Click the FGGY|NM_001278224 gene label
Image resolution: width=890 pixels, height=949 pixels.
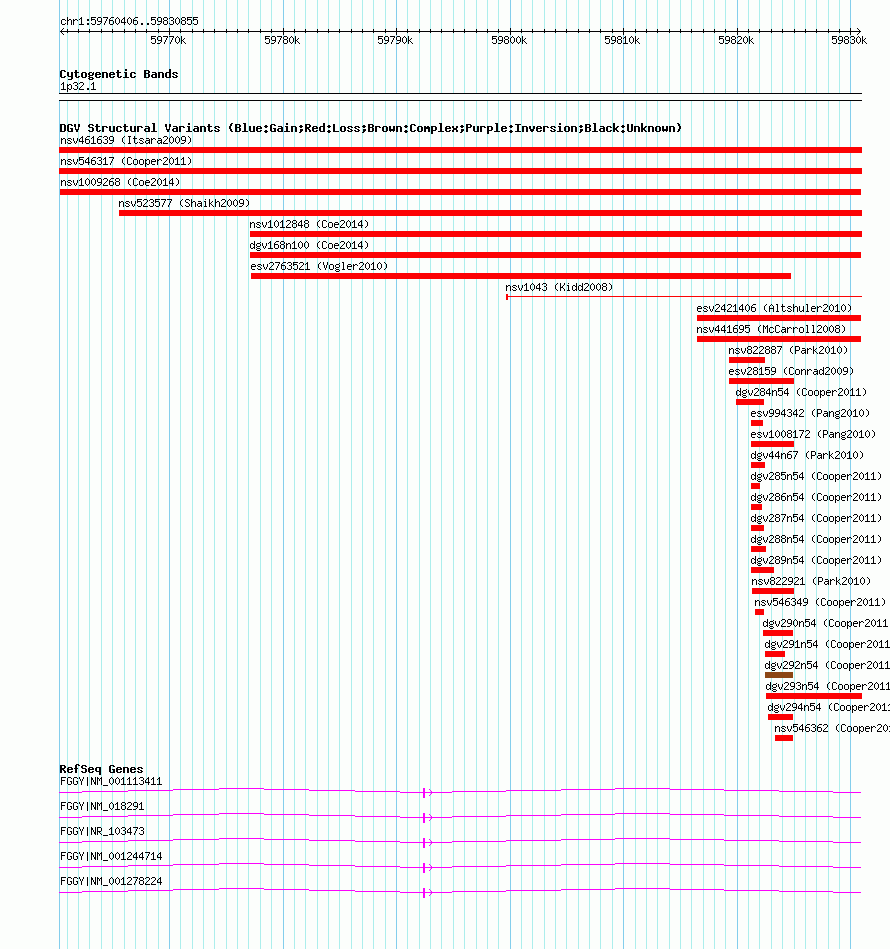click(111, 881)
